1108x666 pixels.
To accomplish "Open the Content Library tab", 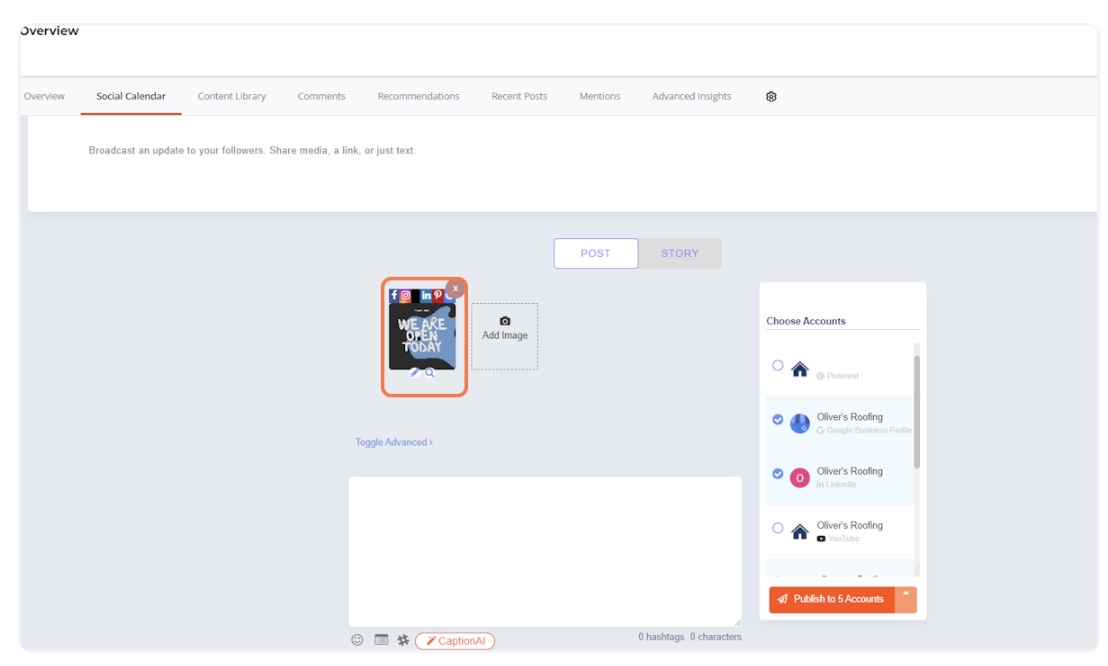I will tap(232, 97).
